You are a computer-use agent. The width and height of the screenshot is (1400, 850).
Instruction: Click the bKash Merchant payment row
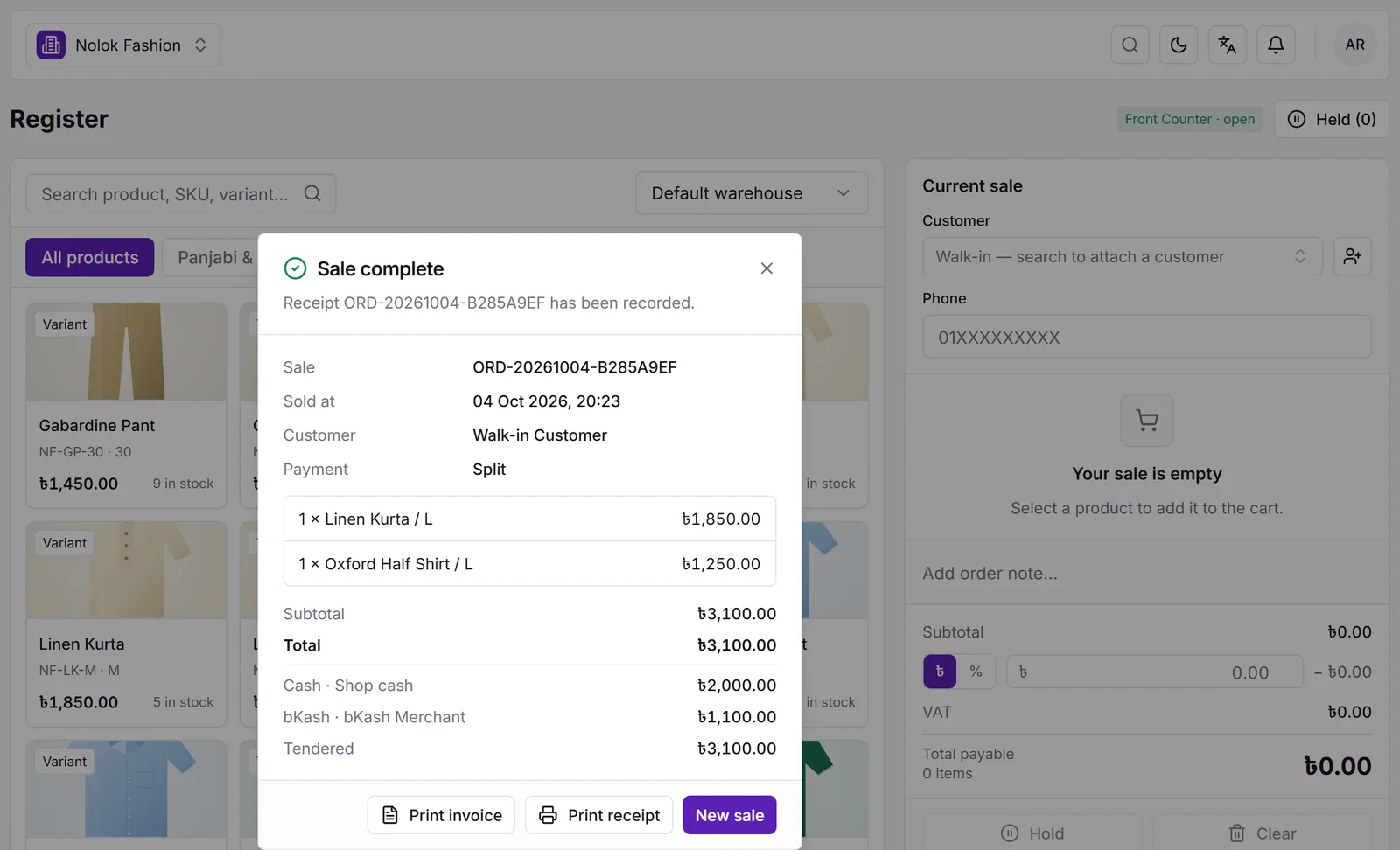coord(529,717)
